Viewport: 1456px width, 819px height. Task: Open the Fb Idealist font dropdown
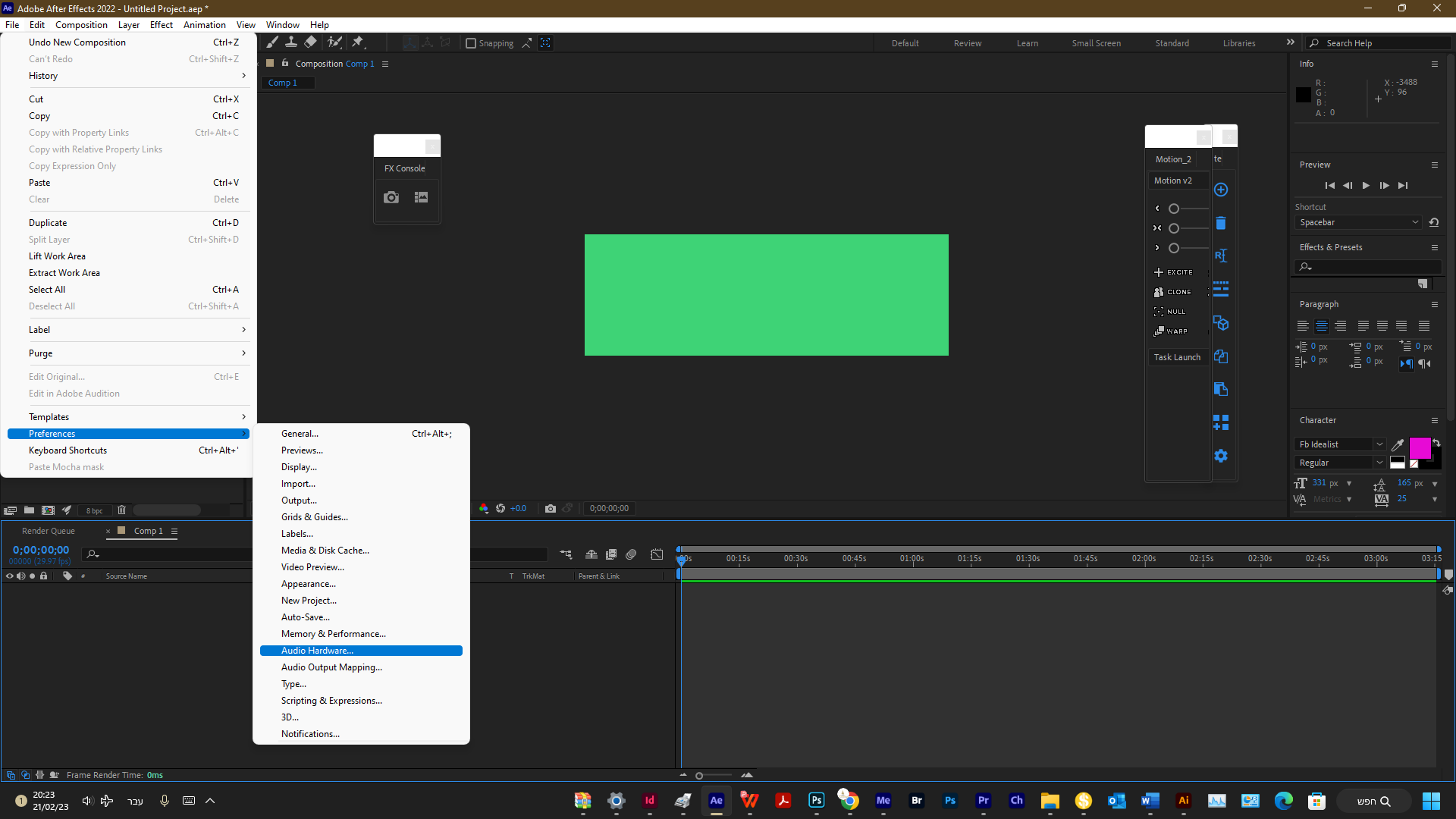tap(1379, 444)
